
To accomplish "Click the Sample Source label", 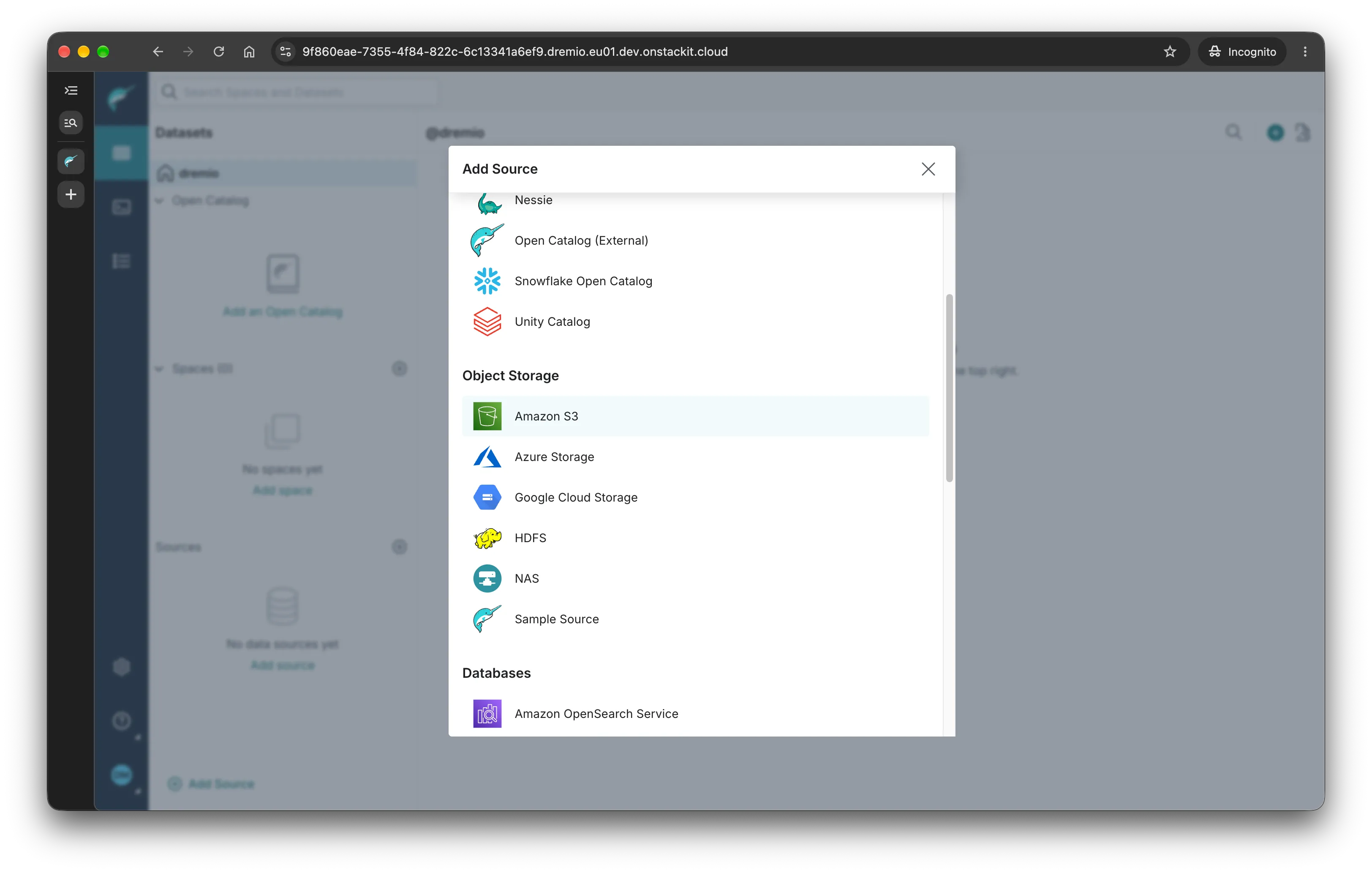I will (557, 619).
